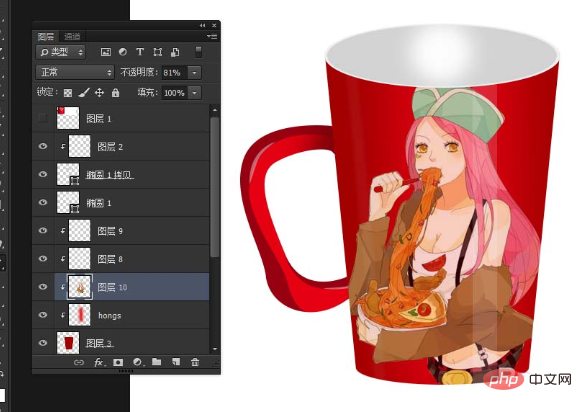
Task: Switch to the 图层 tab
Action: click(46, 36)
